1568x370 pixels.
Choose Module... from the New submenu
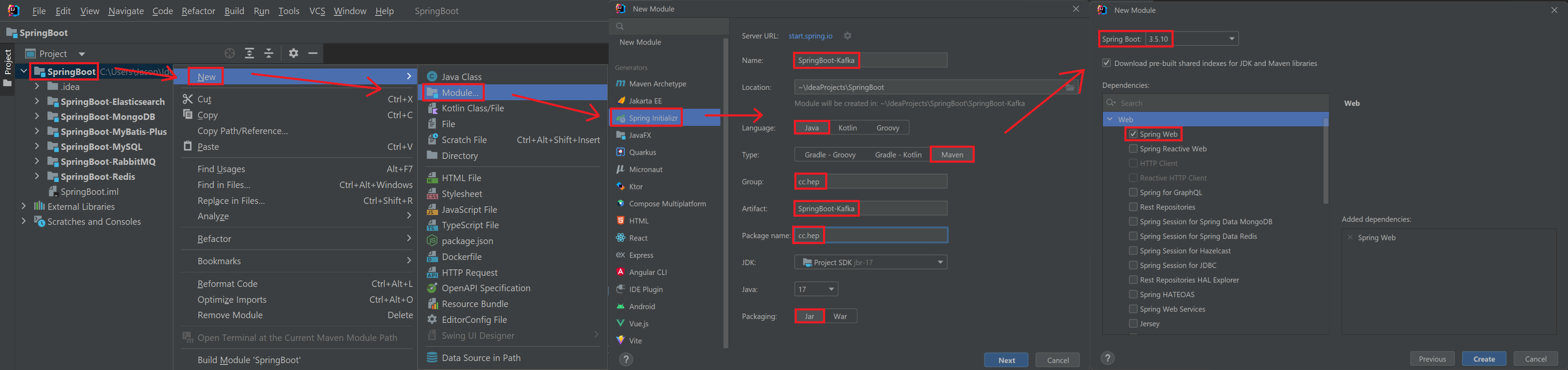coord(460,92)
